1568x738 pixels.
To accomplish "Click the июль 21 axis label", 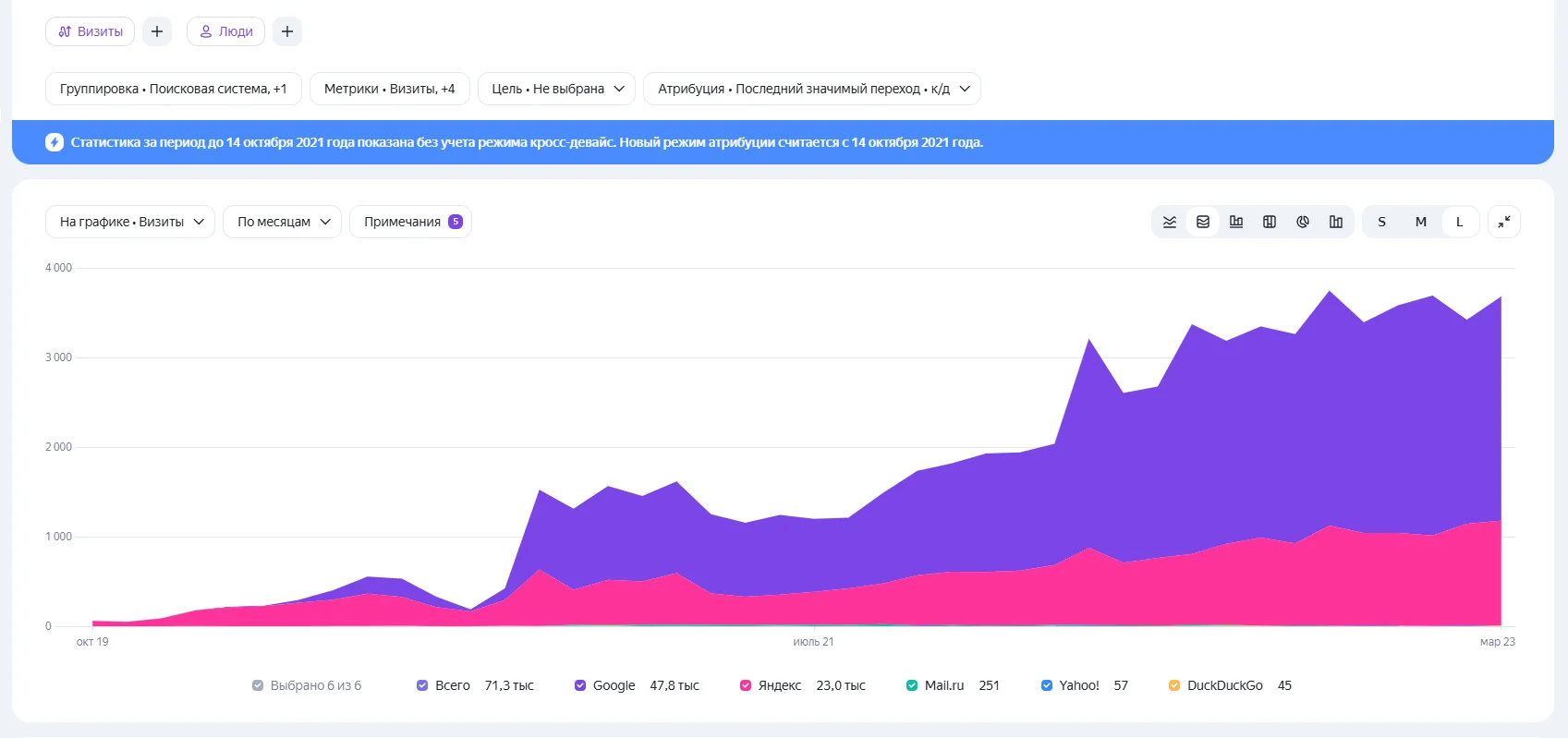I will (813, 642).
